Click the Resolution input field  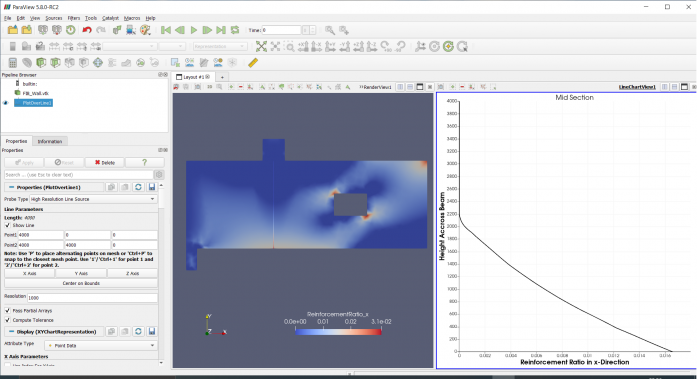tap(92, 297)
